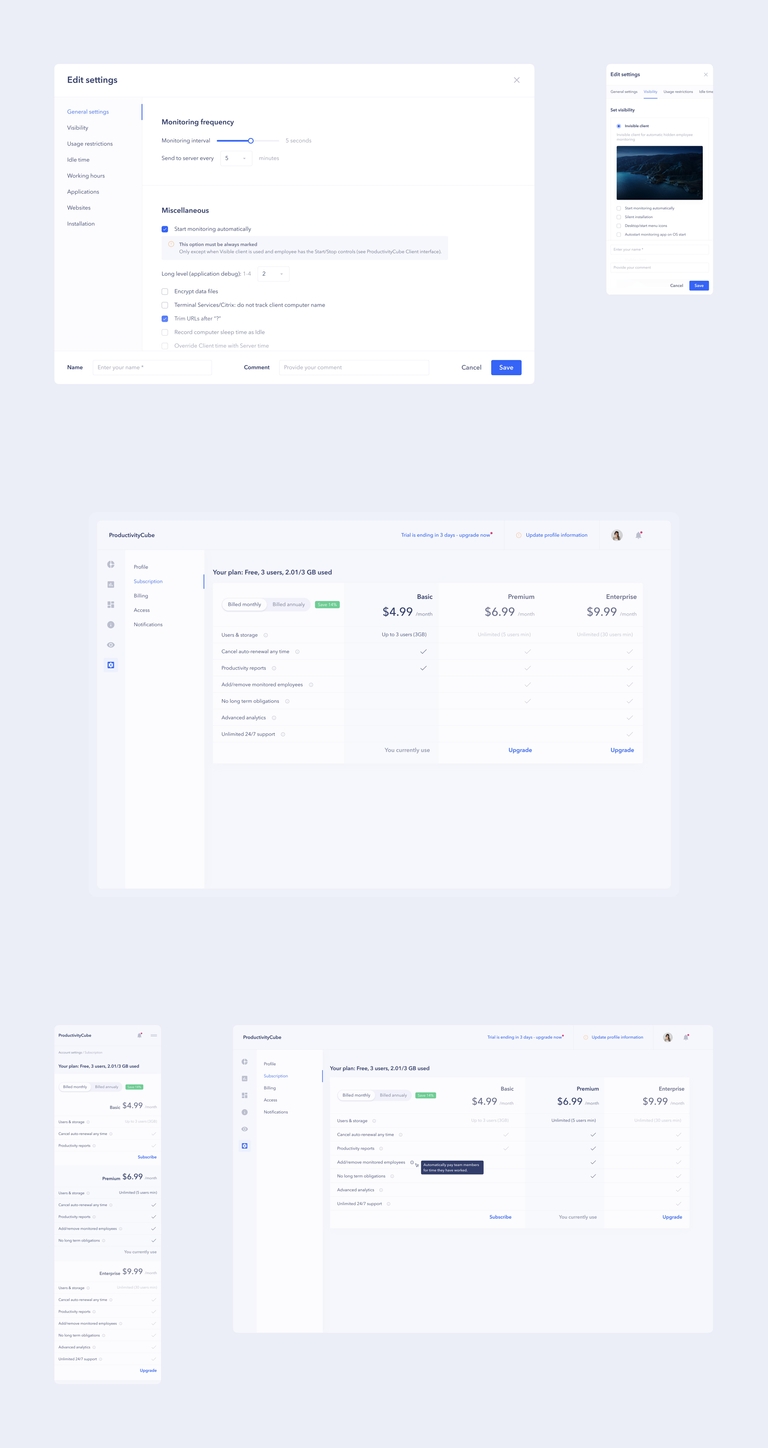Click Upgrade under Premium in middle window
The width and height of the screenshot is (768, 1448).
(520, 750)
